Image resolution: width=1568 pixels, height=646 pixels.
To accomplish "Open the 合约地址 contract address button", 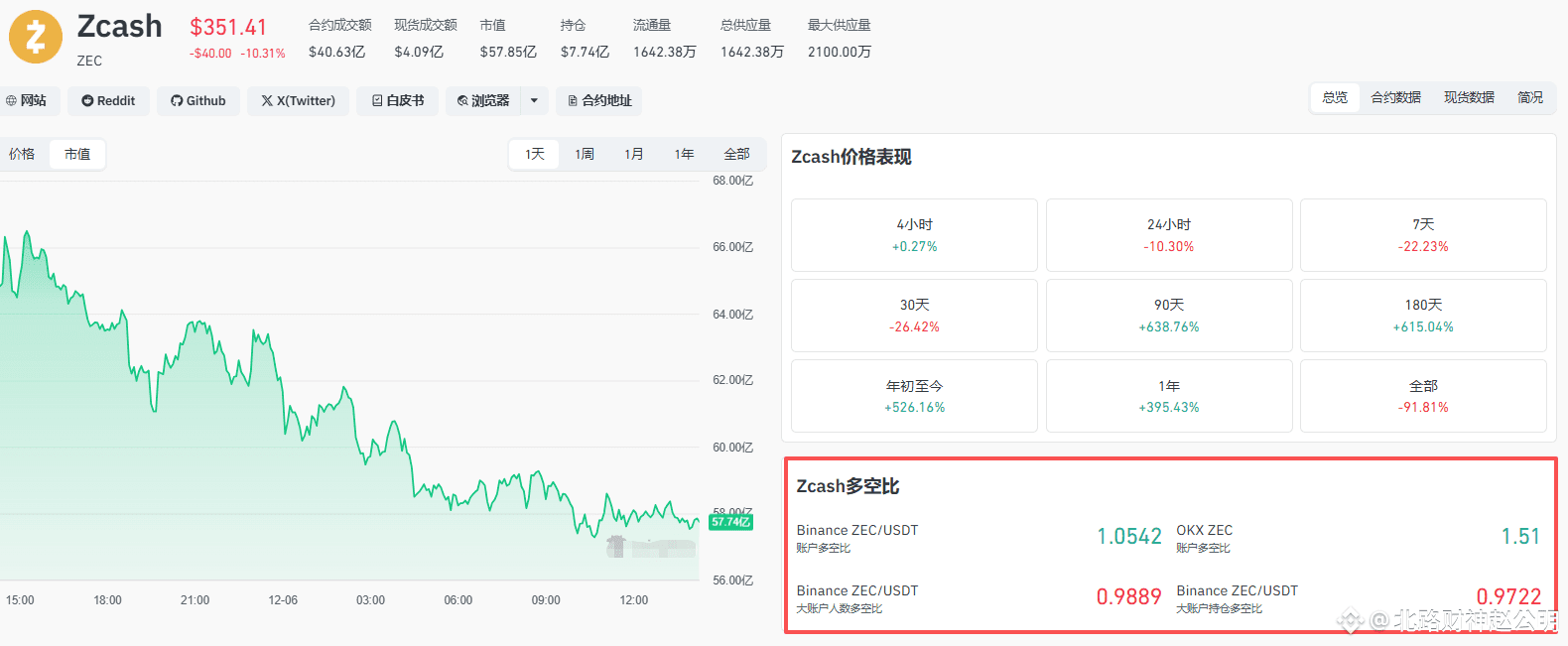I will (599, 100).
